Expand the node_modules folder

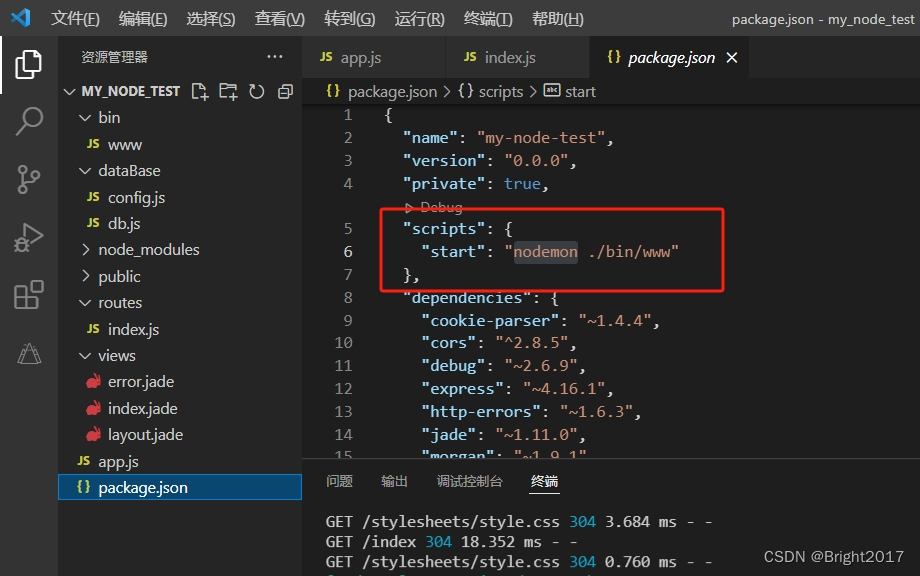click(180, 250)
